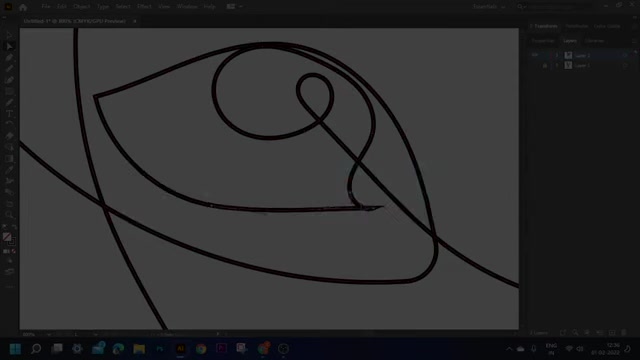Click target circle of Layer 2
The height and width of the screenshot is (360, 640).
coord(625,56)
